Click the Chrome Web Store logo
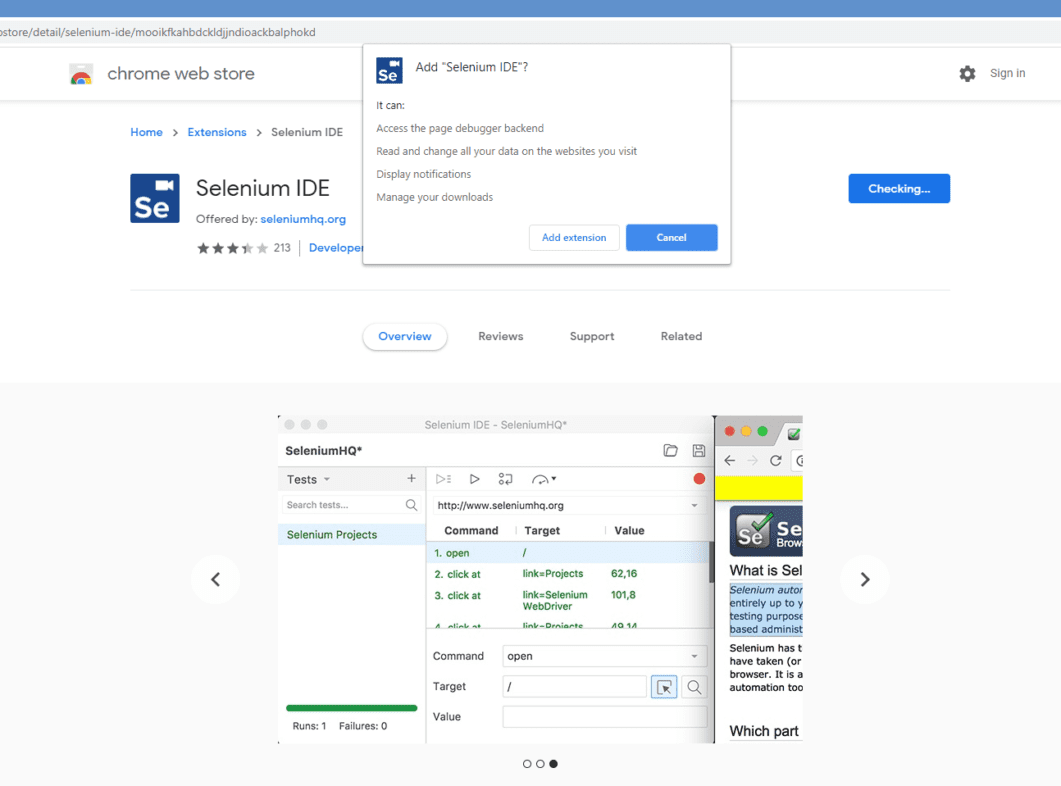Screen dimensions: 1061x786 tap(81, 74)
